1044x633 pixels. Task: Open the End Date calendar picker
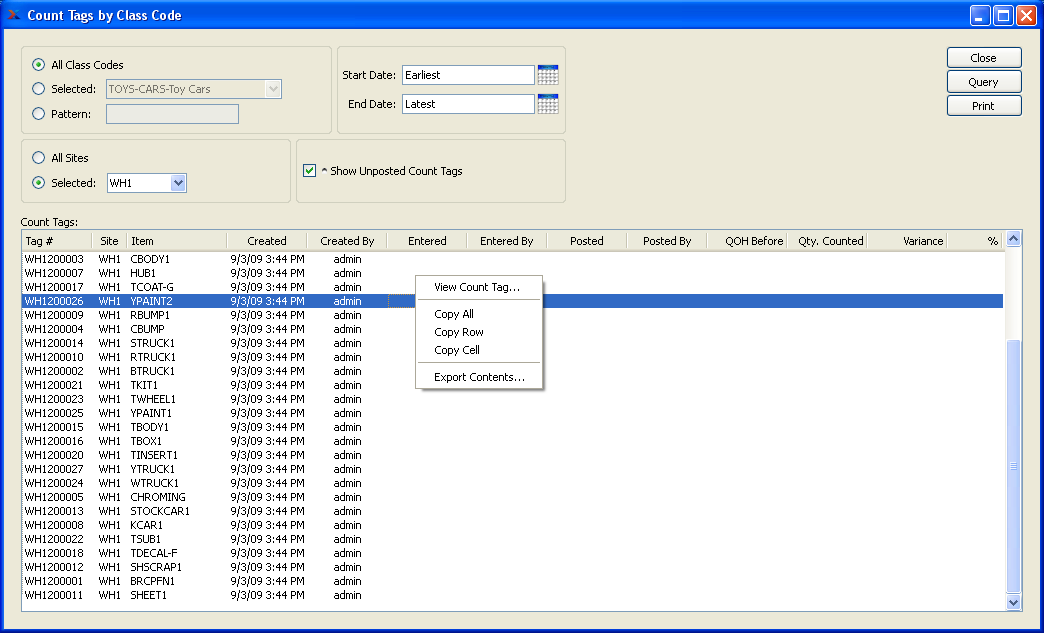[x=547, y=104]
